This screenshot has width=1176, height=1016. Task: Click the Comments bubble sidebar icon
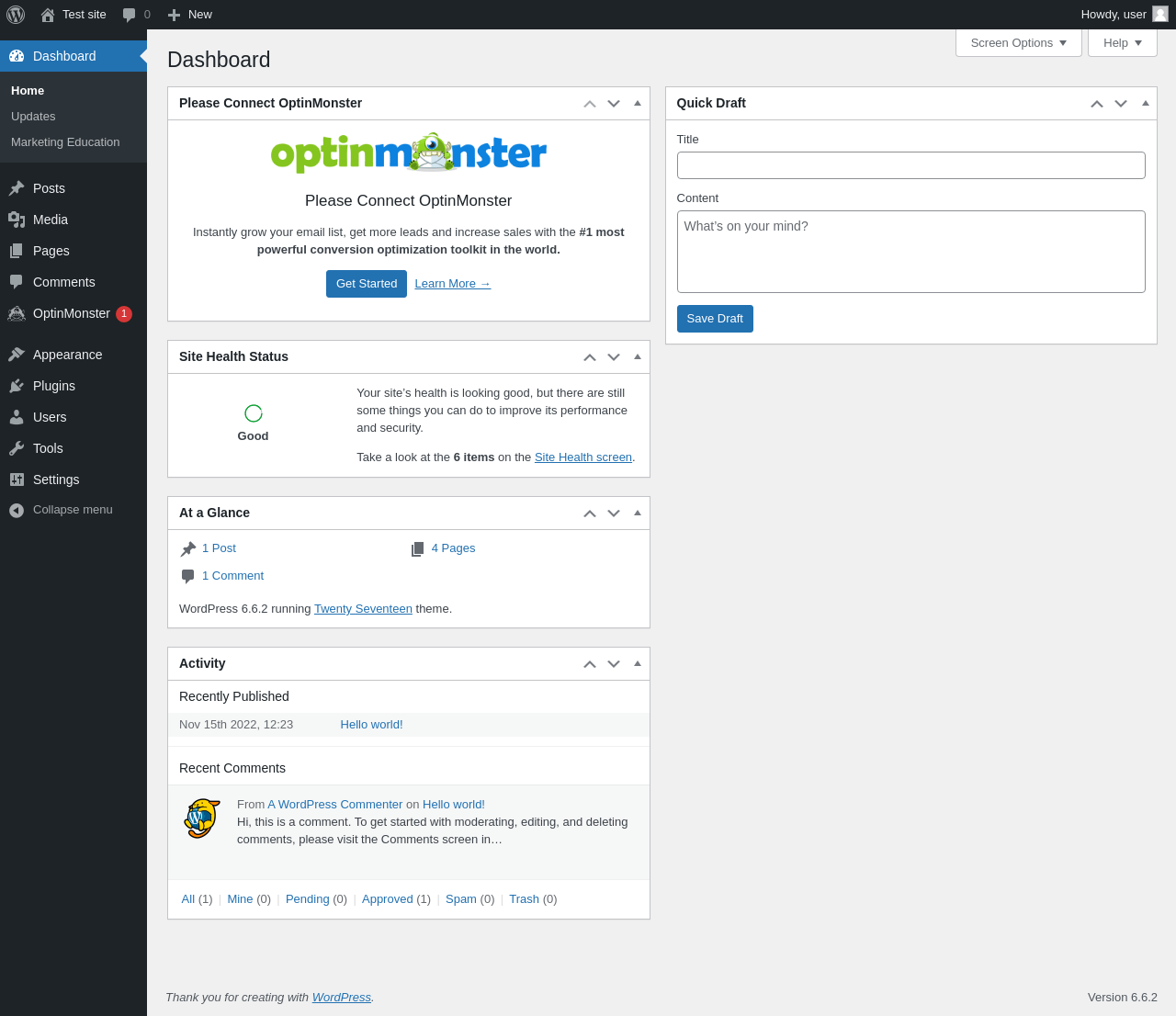(x=17, y=282)
